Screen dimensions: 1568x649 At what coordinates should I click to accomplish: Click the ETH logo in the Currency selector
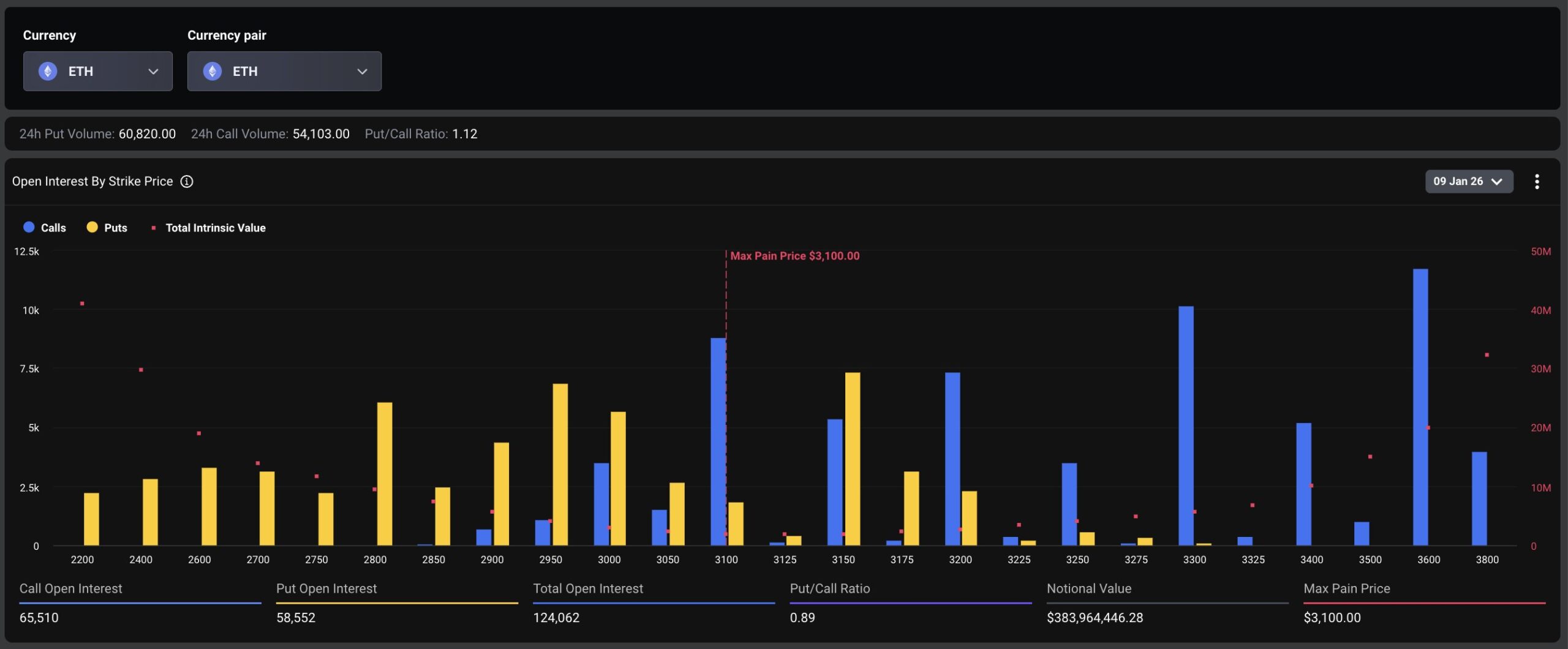pyautogui.click(x=47, y=71)
